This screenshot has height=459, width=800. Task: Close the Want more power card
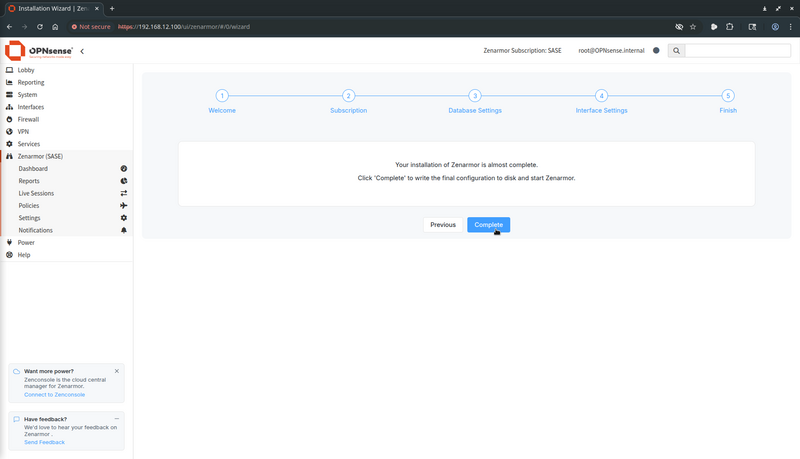117,371
